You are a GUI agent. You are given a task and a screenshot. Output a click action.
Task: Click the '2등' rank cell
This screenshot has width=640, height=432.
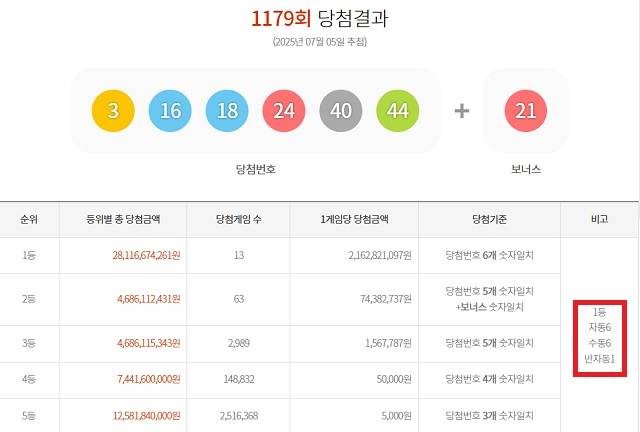tap(29, 299)
